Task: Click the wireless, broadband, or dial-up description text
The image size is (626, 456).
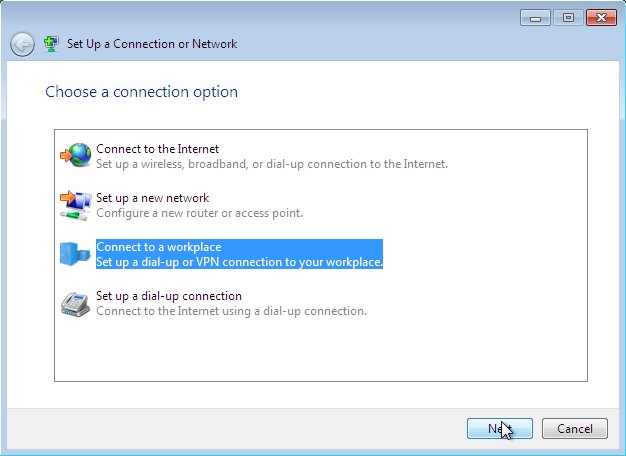Action: tap(271, 164)
